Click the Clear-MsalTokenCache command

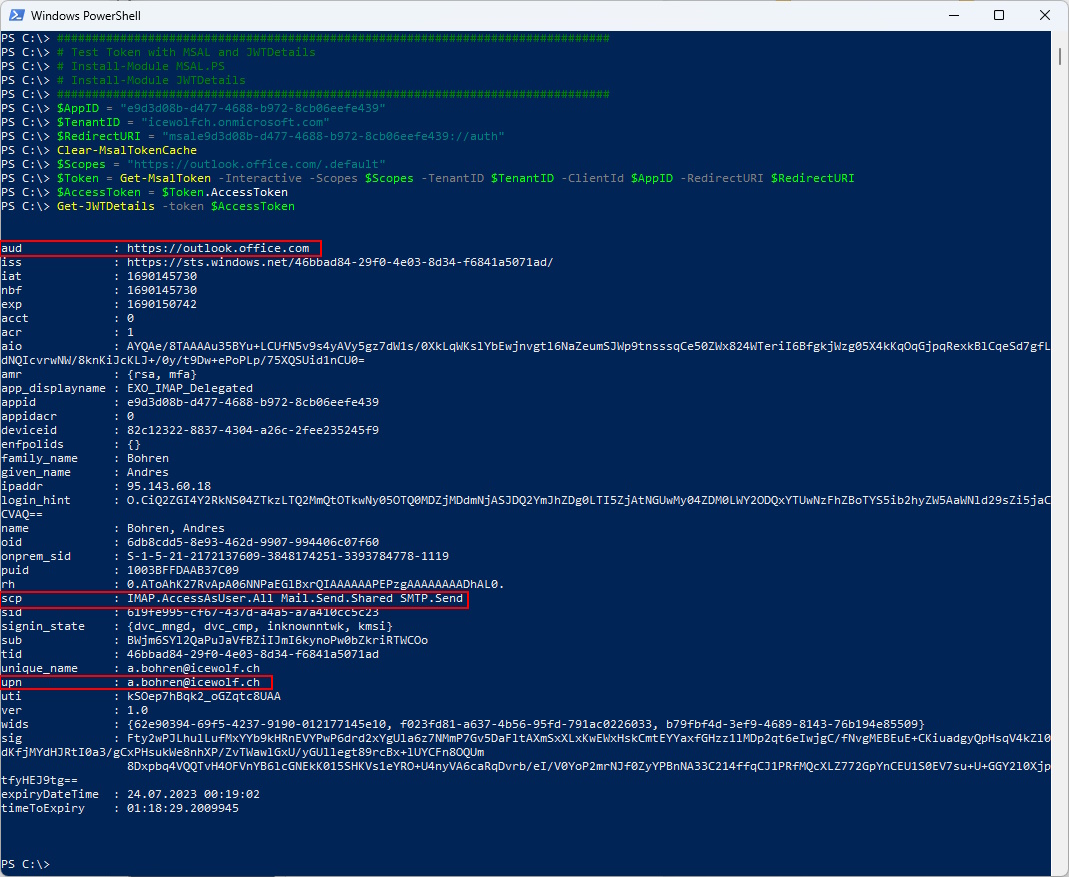pos(127,150)
